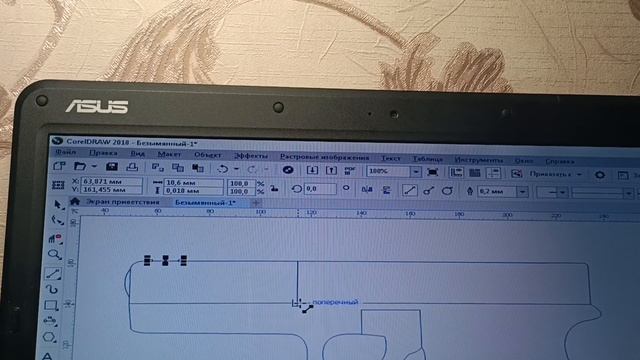Select the Crop tool in the toolbox
The image size is (640, 360).
(56, 238)
